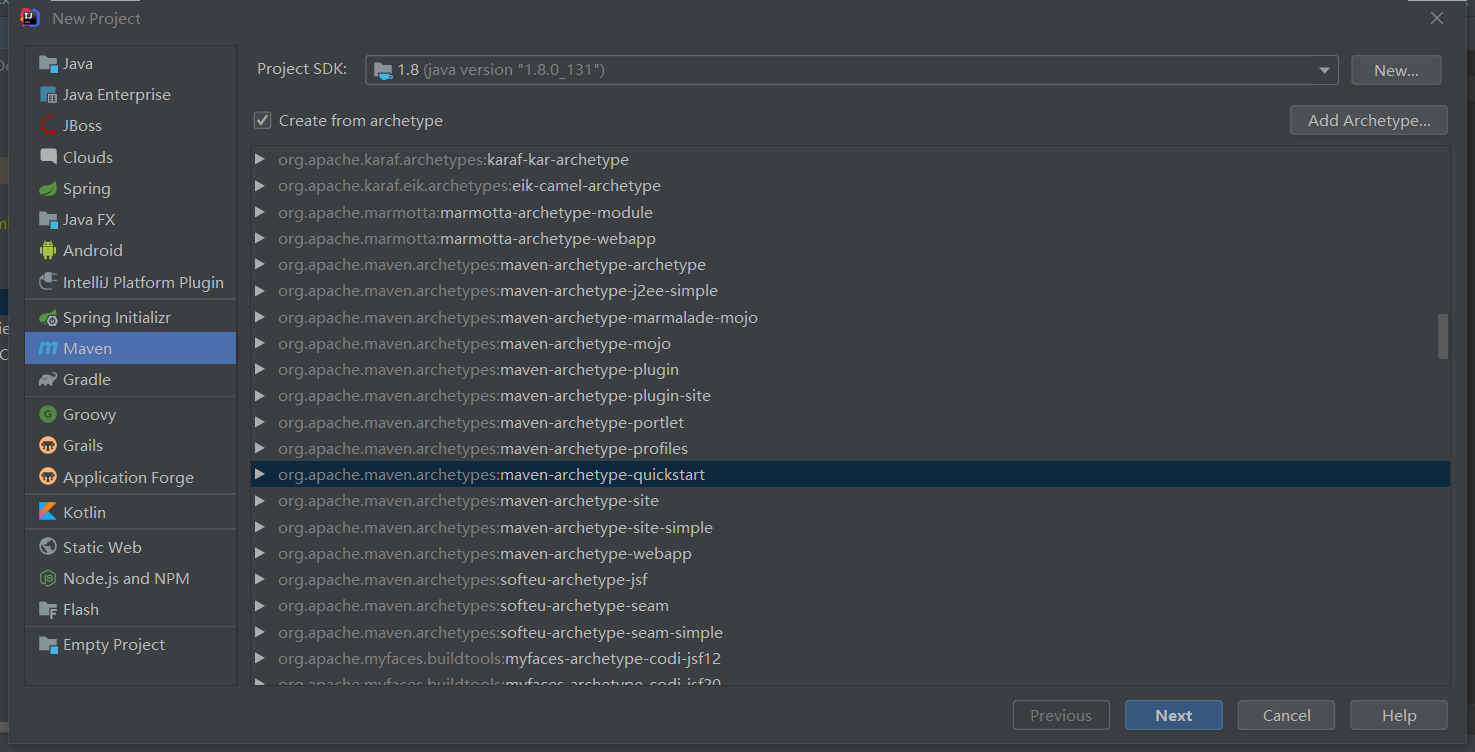Screen dimensions: 1475x752
Task: Click the Static Web globe icon
Action: [x=47, y=548]
